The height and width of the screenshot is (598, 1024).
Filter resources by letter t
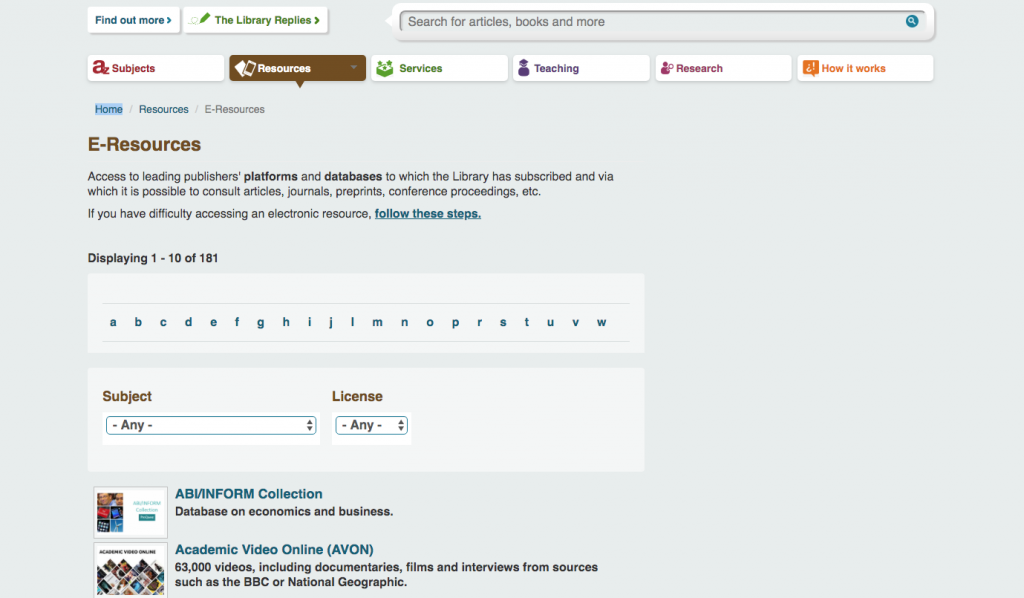click(x=526, y=322)
